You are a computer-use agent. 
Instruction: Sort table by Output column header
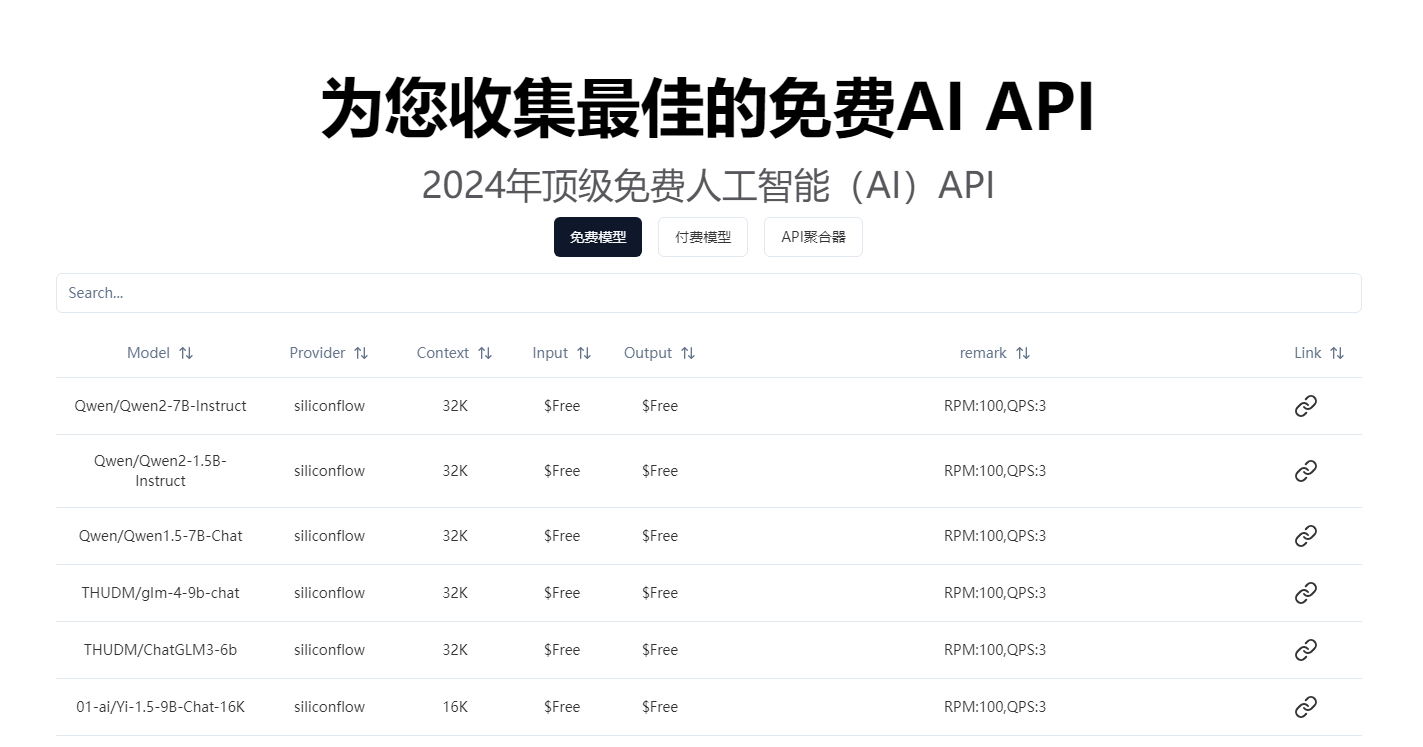[660, 353]
